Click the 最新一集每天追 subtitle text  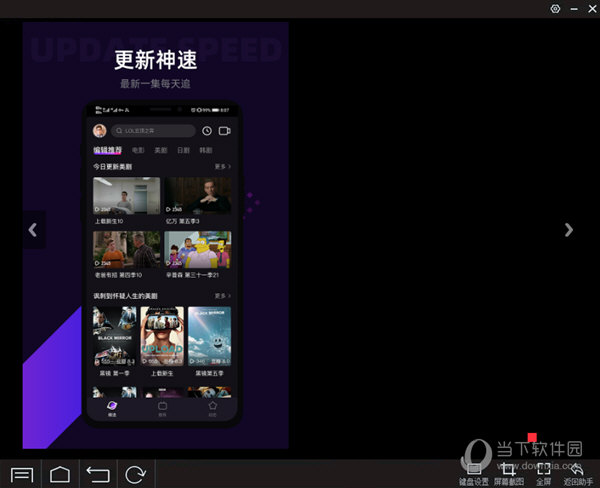click(155, 84)
